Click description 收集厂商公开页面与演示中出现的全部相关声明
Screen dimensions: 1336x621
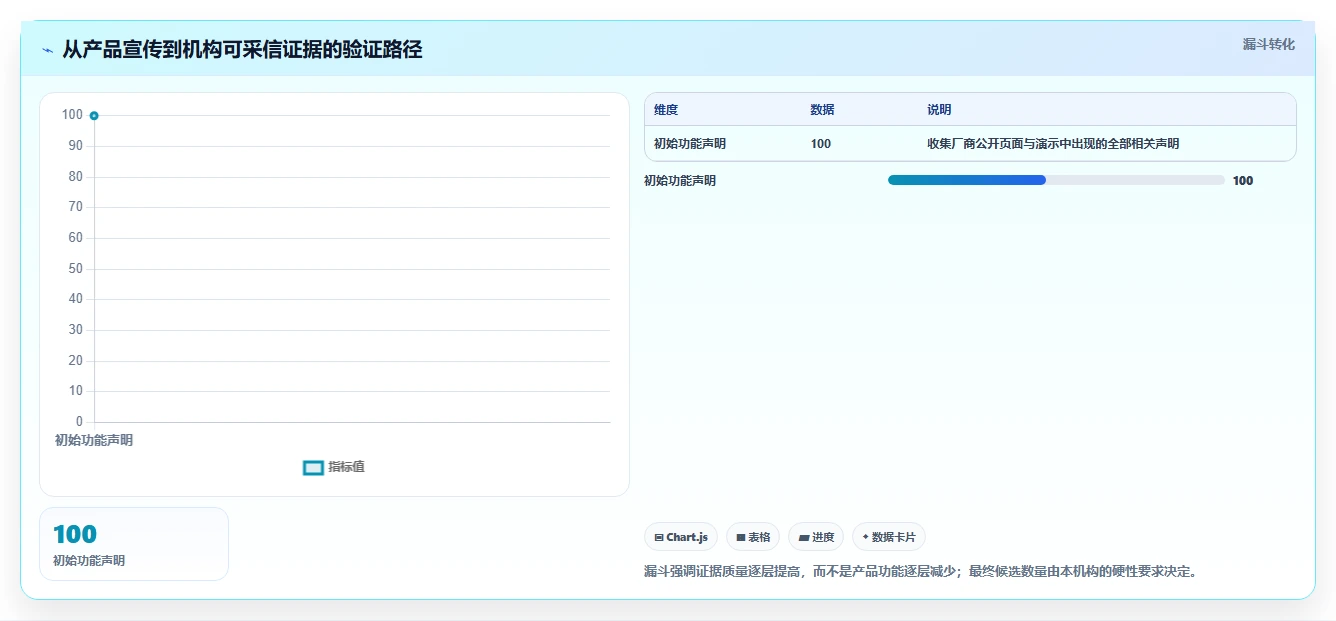pyautogui.click(x=1053, y=144)
